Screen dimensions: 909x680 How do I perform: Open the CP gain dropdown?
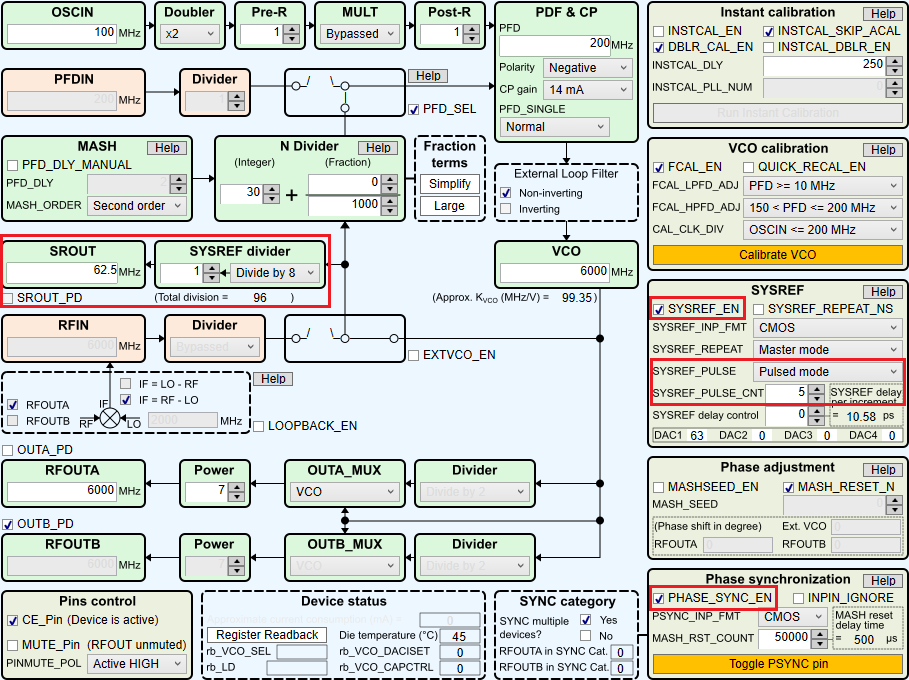coord(587,89)
